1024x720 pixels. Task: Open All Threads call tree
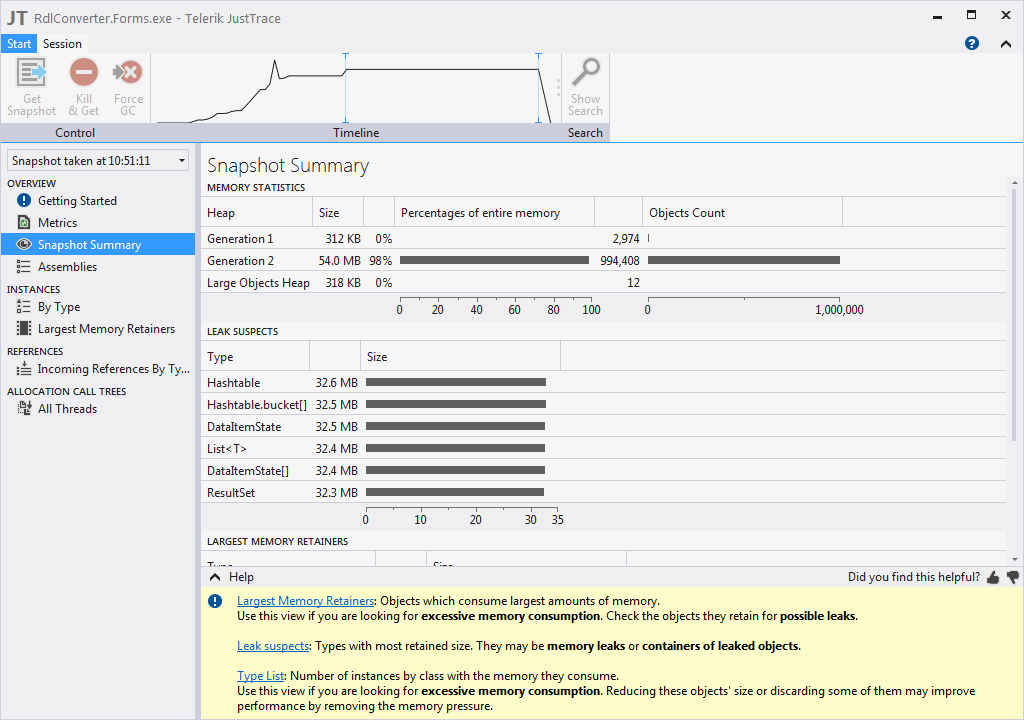[x=67, y=408]
